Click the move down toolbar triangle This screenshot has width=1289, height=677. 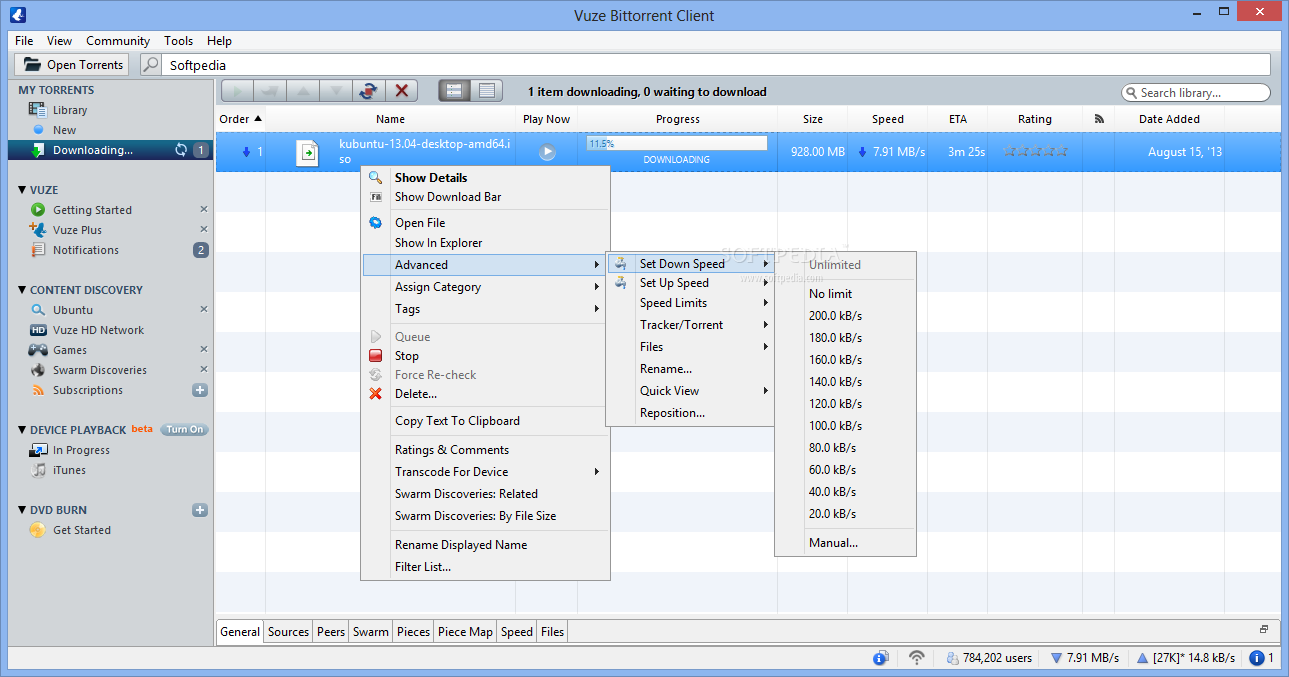(x=336, y=91)
